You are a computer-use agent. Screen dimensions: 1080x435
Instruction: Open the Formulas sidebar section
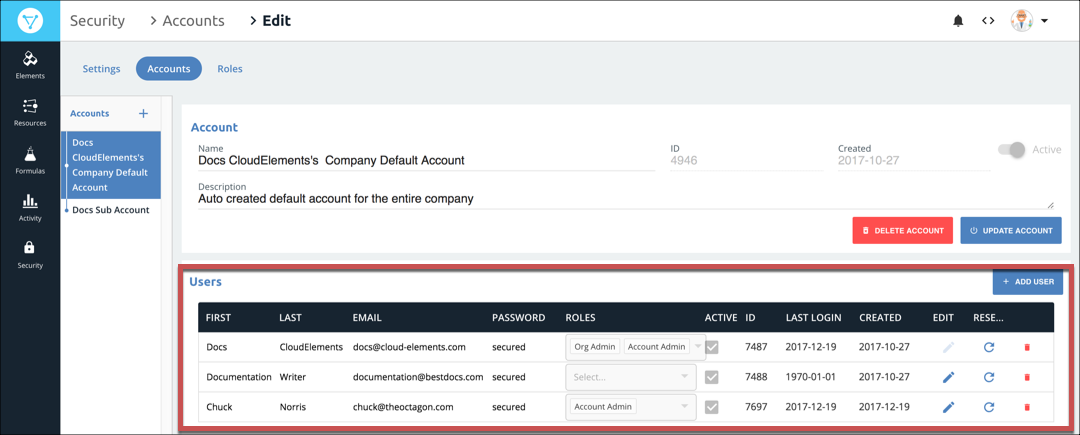(x=30, y=160)
